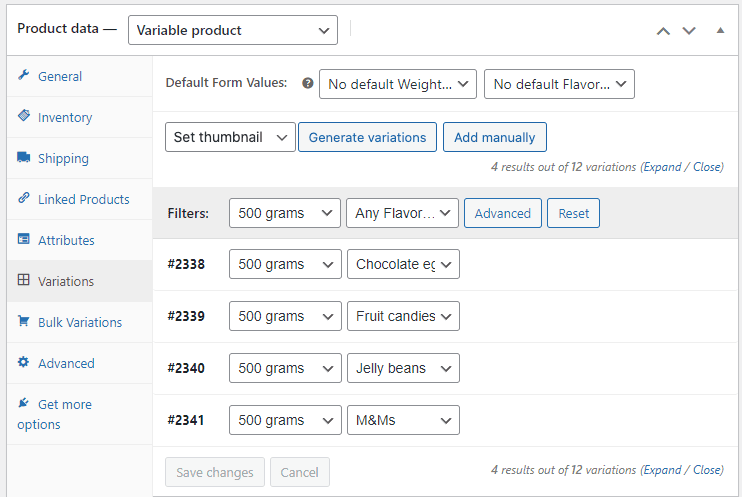Click the Advanced gear icon
The image size is (742, 497).
(24, 363)
